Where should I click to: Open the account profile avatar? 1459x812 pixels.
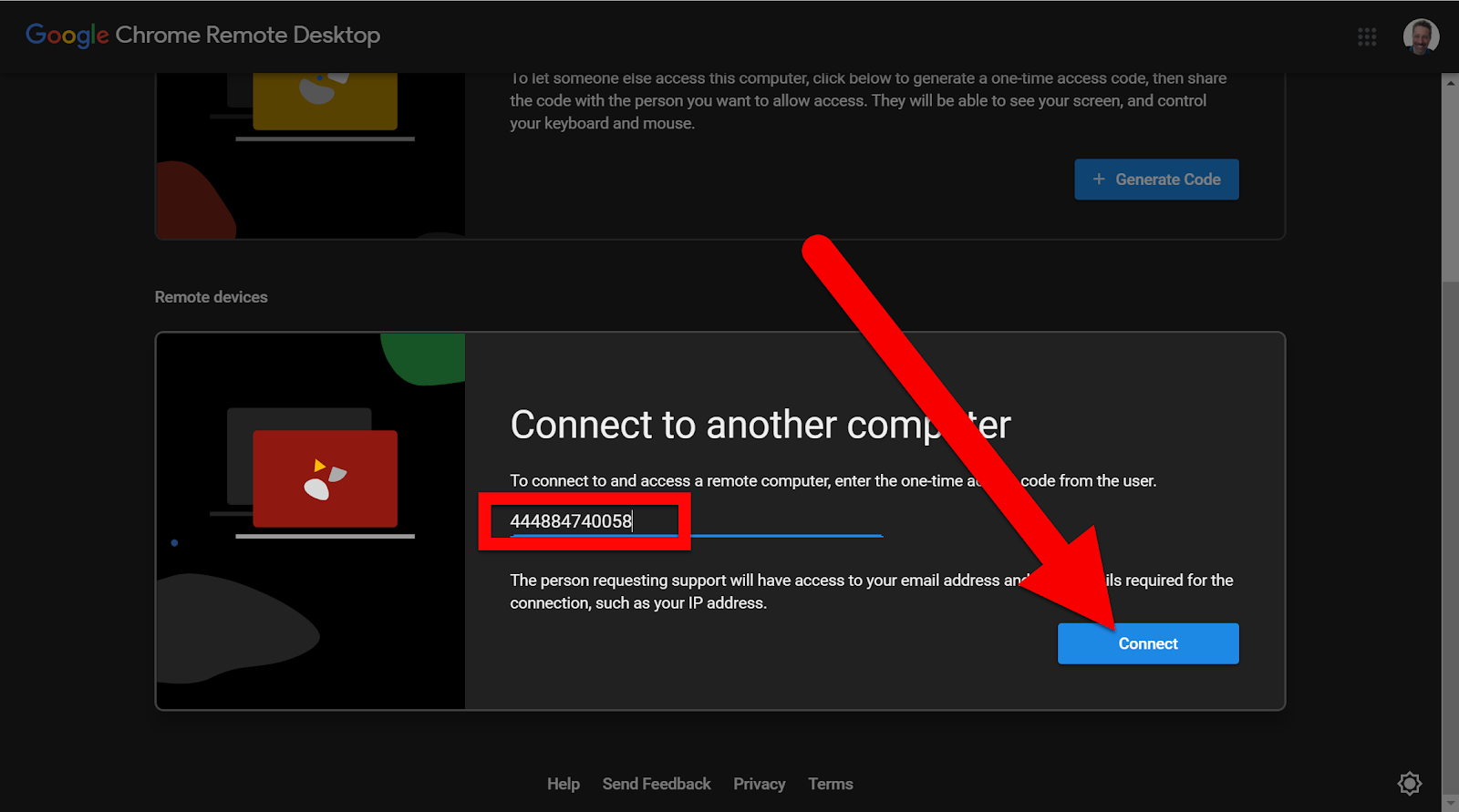coord(1421,36)
